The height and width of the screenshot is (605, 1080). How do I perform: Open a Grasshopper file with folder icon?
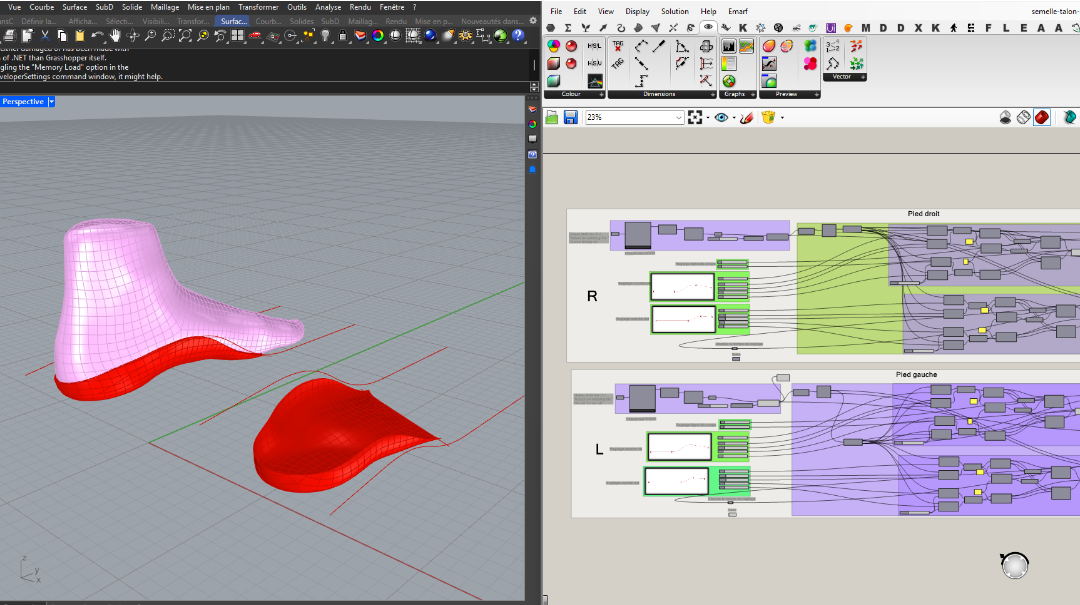552,117
